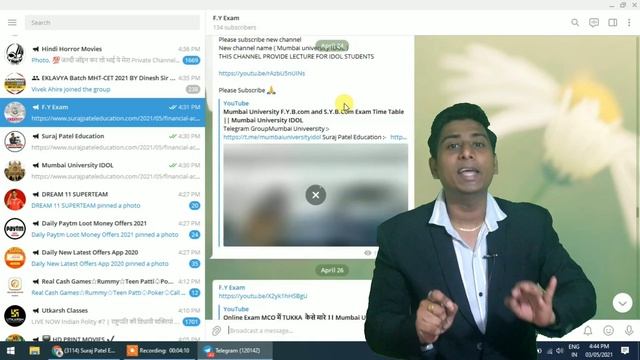Click Suraj Patel Education avatar
Viewport: 640px width, 360px height.
click(15, 142)
